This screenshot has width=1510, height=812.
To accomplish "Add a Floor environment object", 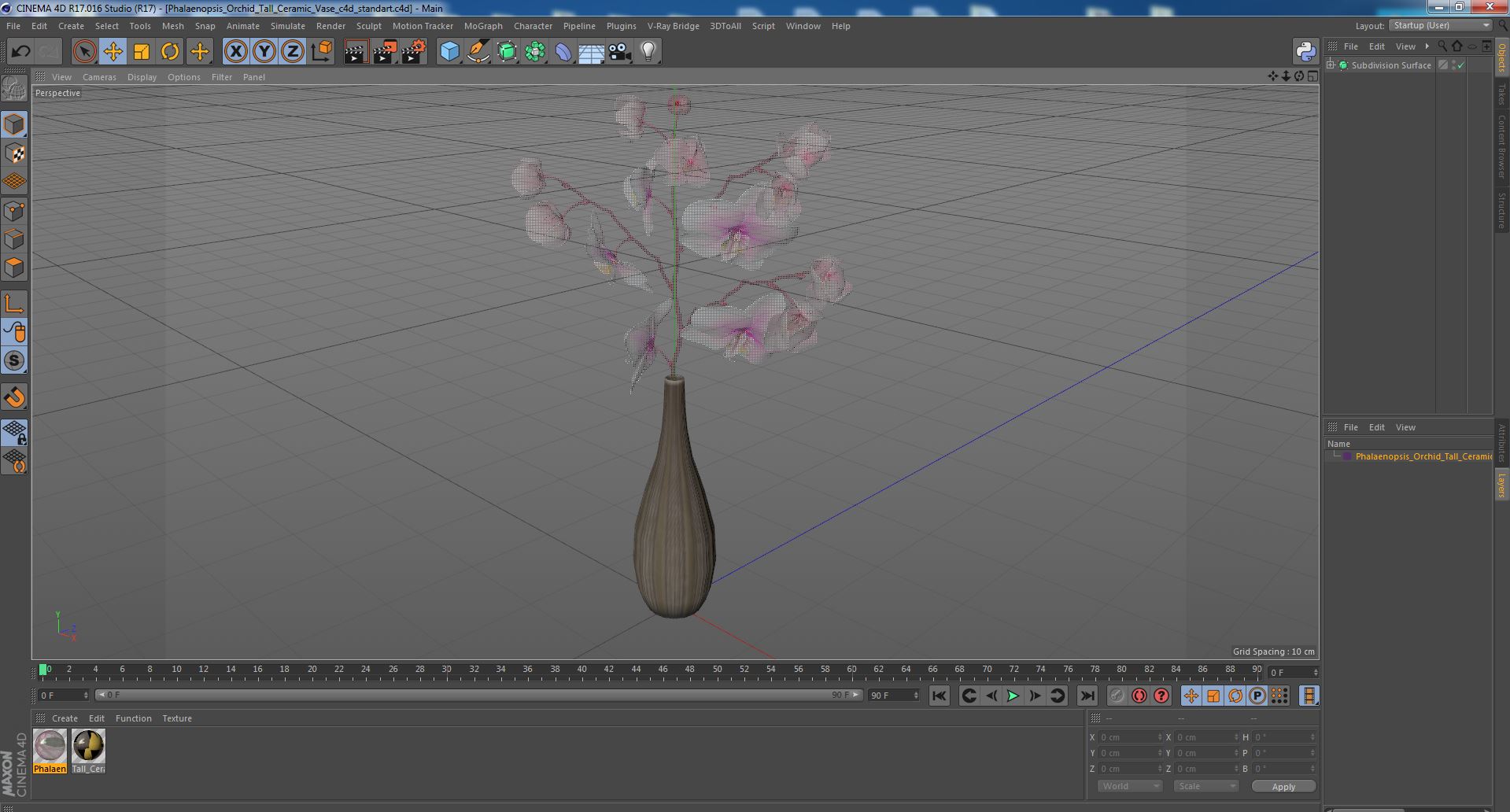I will [591, 52].
